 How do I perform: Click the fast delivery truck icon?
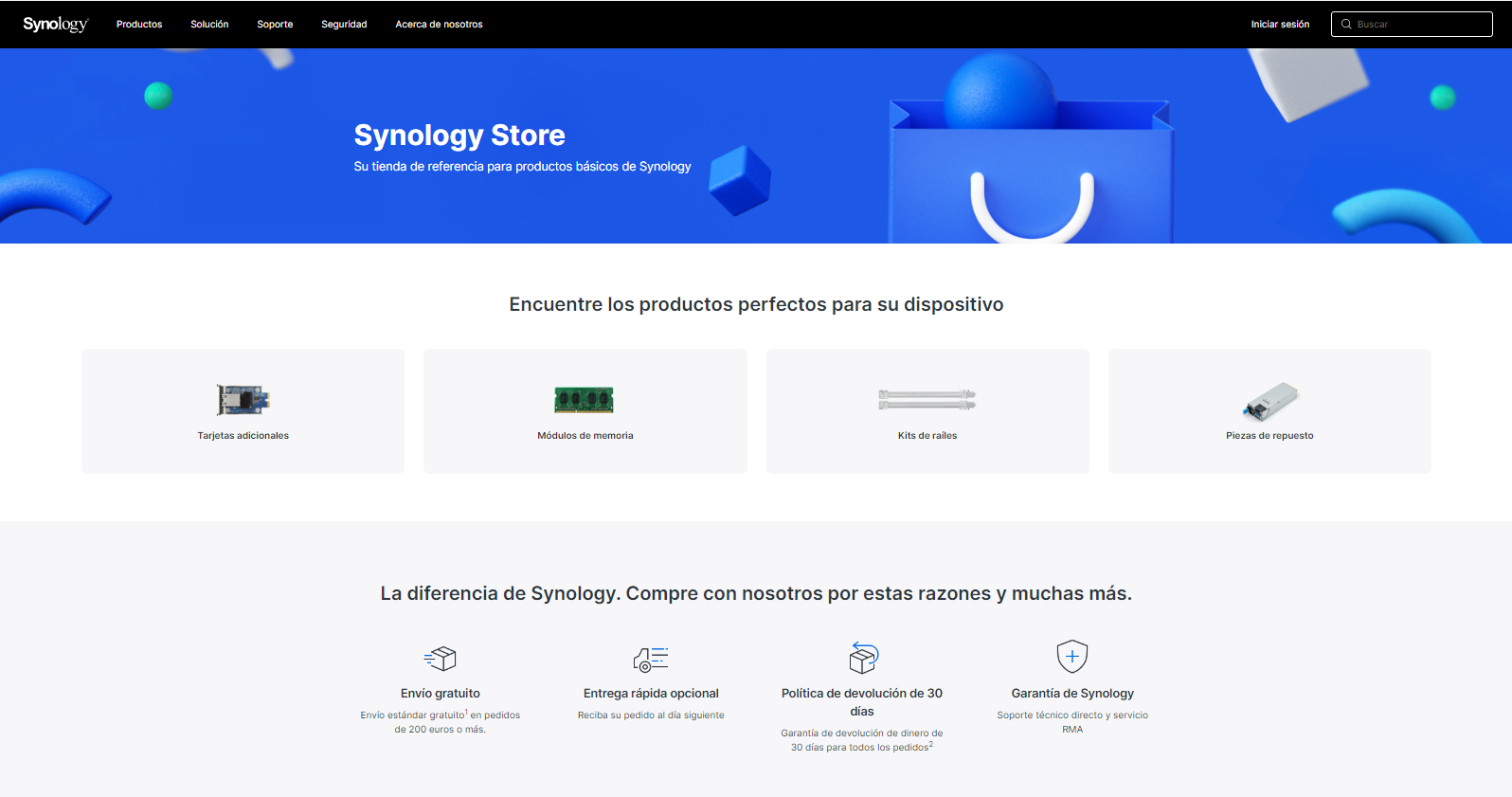[651, 659]
